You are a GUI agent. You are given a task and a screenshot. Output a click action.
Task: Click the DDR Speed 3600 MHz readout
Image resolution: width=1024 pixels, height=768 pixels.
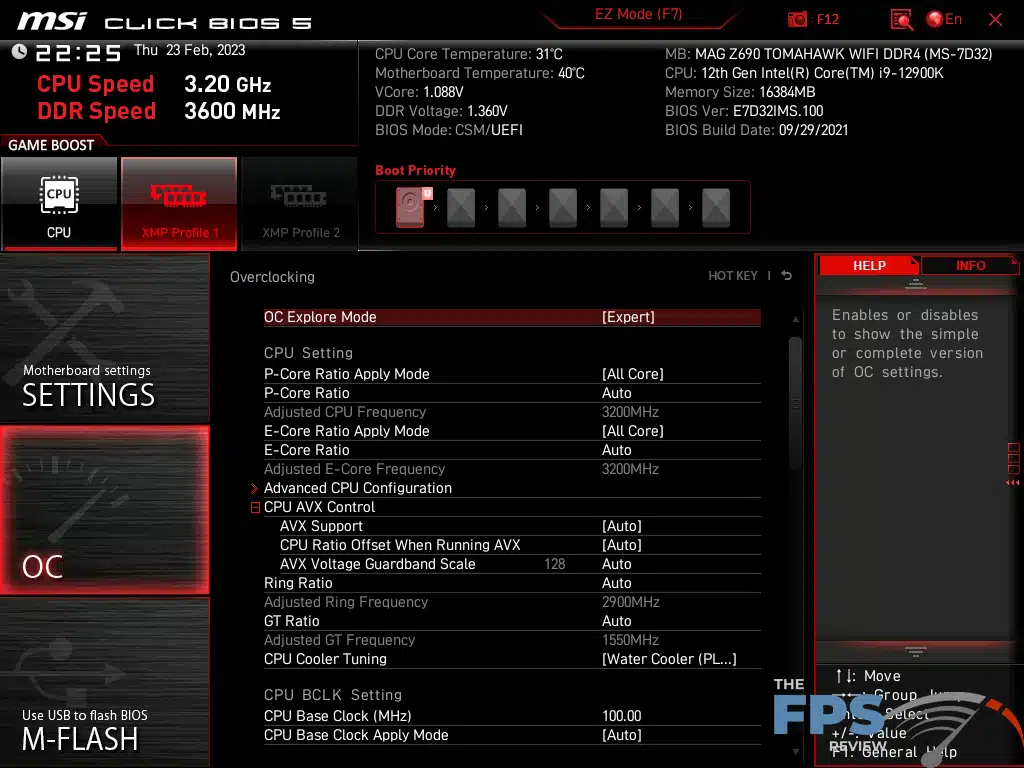[159, 111]
